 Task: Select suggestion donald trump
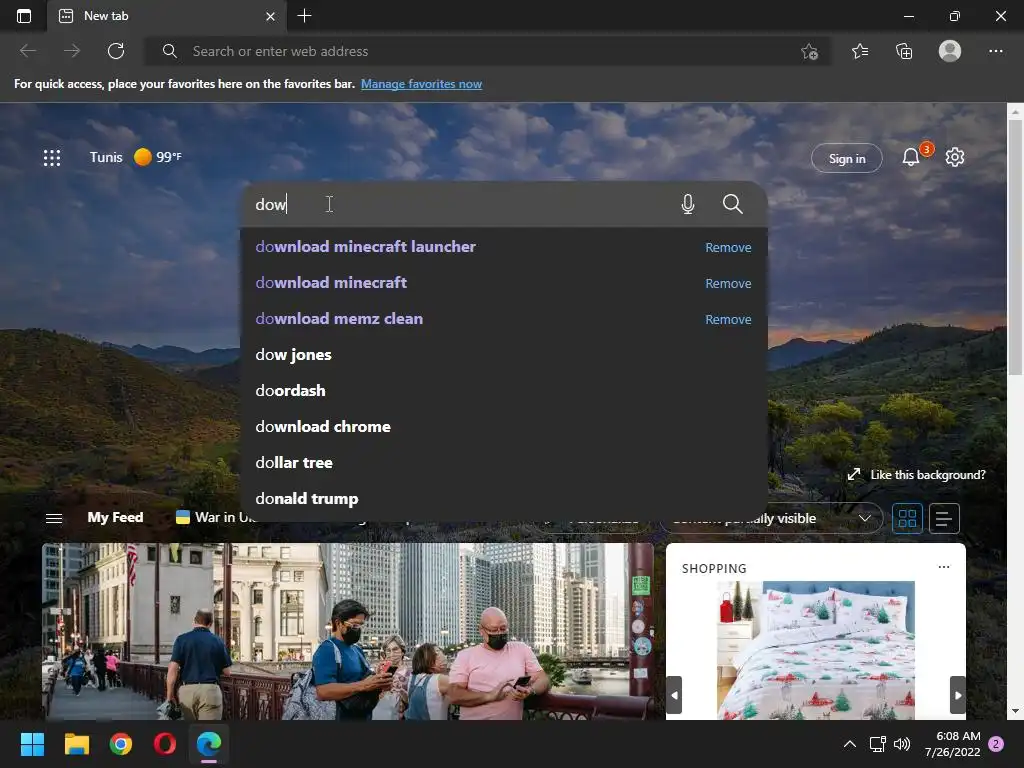pos(306,499)
